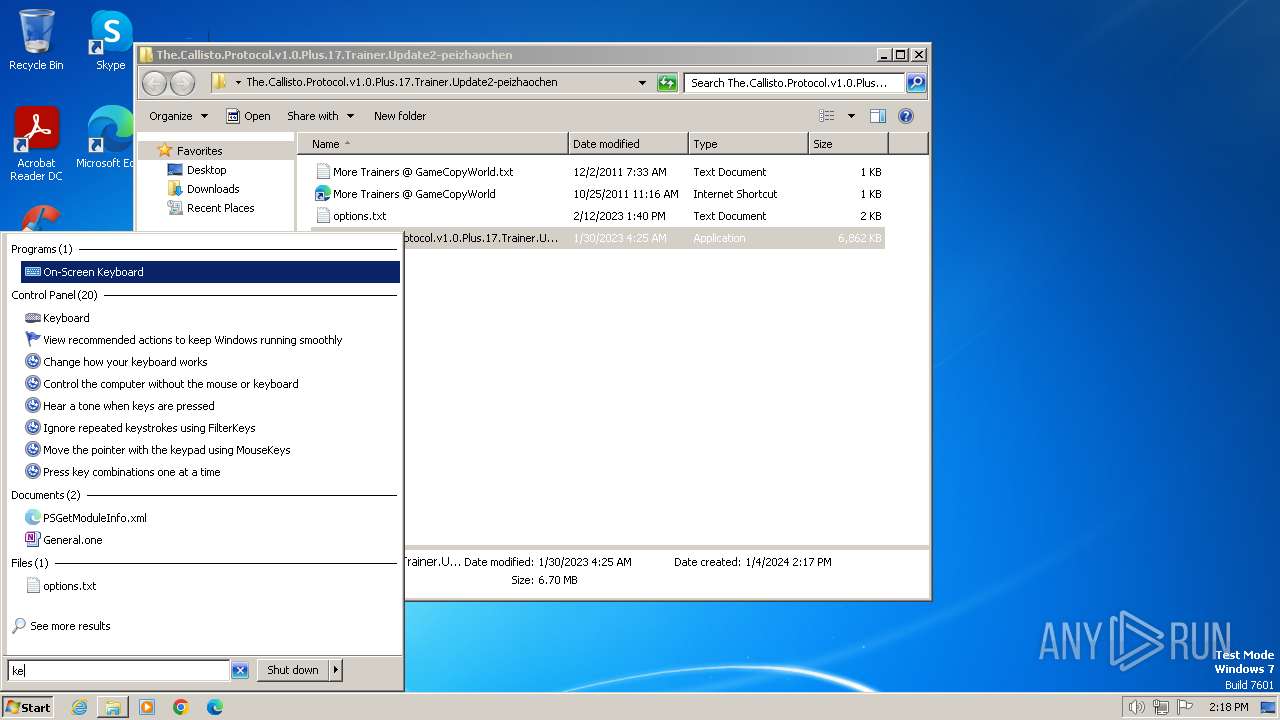Screen dimensions: 1280x720
Task: Select options.txt in the Explorer file list
Action: click(x=598, y=216)
